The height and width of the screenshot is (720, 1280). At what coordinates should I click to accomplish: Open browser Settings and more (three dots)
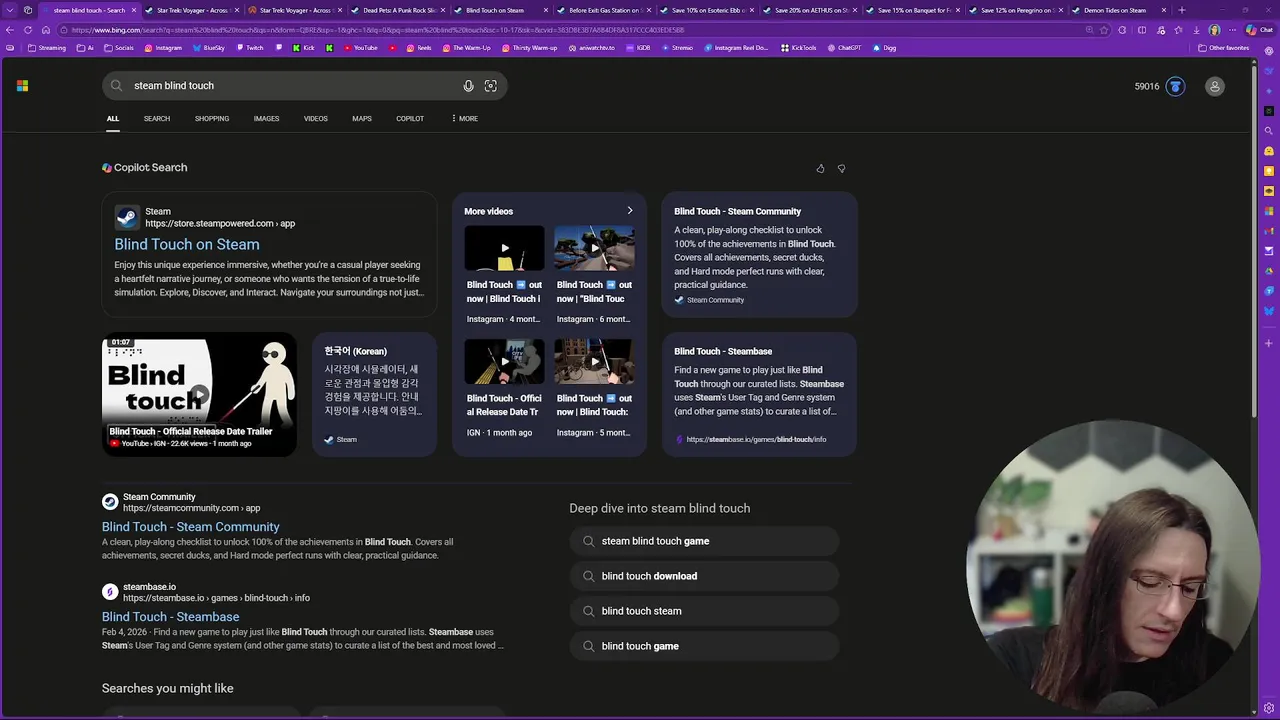coord(1233,30)
